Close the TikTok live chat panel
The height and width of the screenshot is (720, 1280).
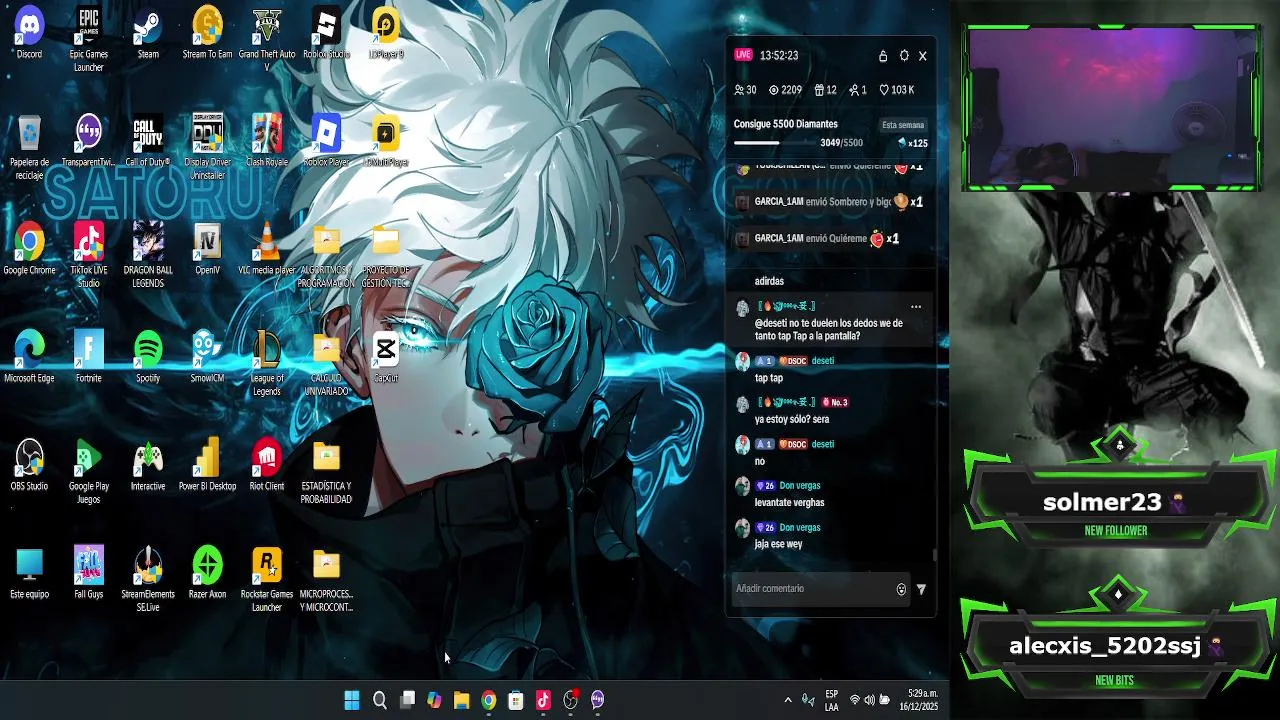[x=923, y=56]
